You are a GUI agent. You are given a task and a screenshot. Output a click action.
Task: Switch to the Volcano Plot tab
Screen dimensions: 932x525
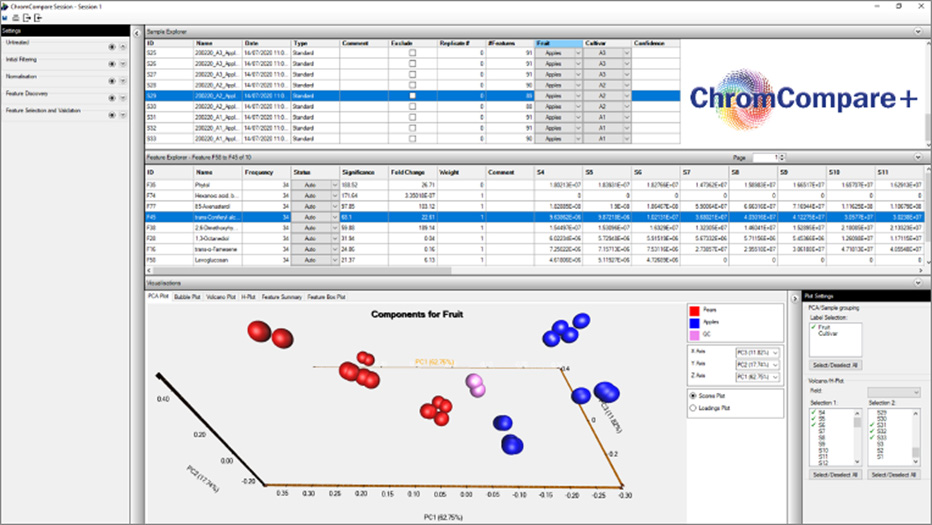point(221,297)
